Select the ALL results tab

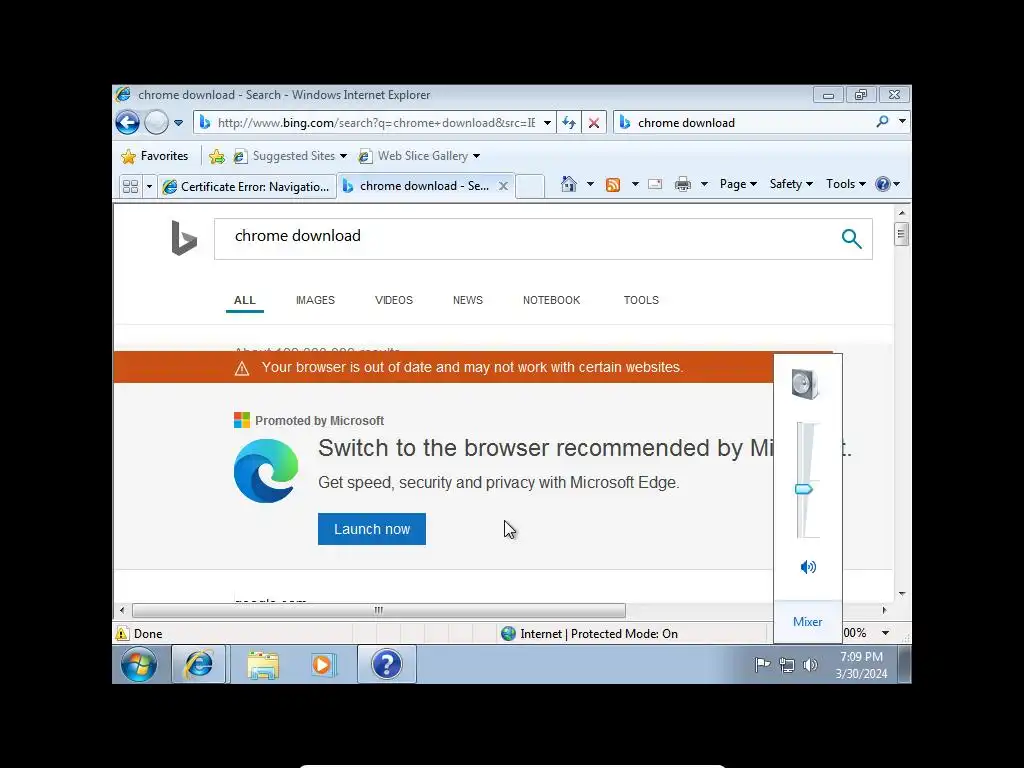[244, 300]
